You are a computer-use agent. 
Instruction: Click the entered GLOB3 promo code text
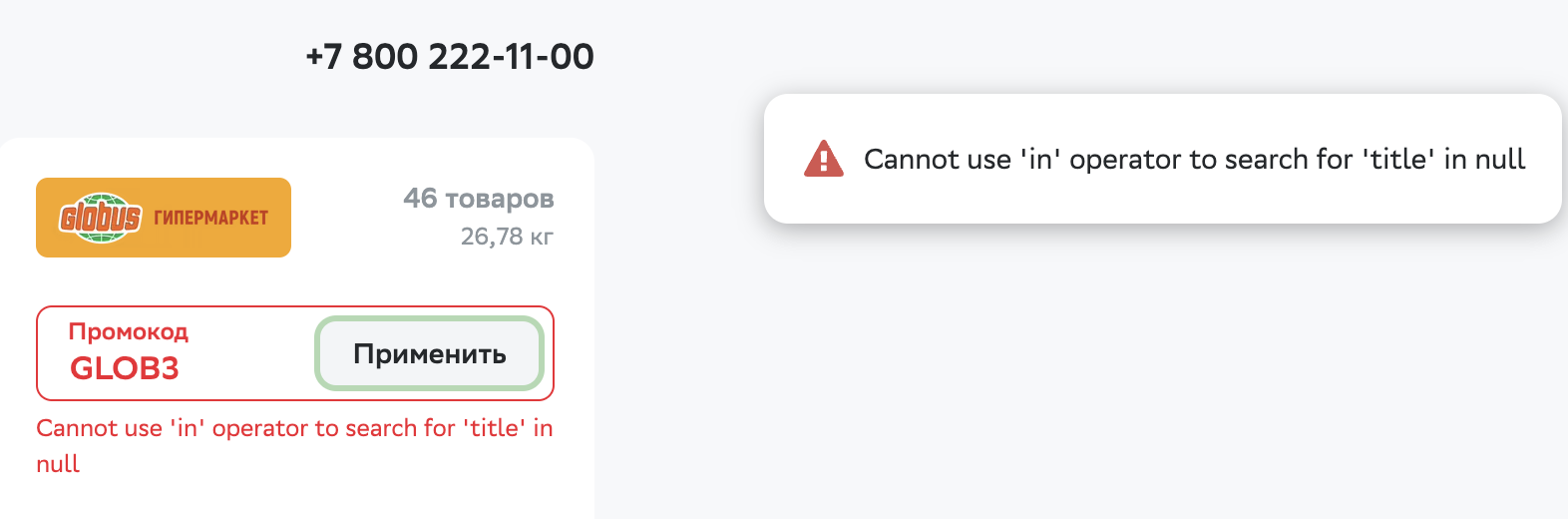pyautogui.click(x=125, y=368)
